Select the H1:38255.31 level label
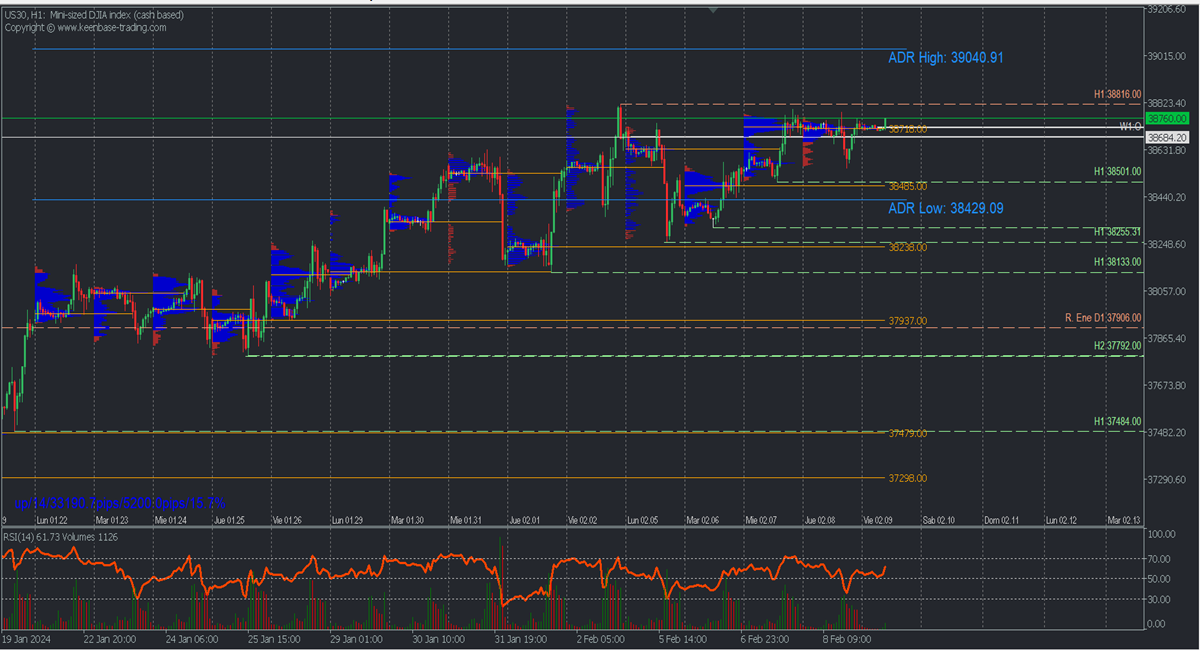This screenshot has height=650, width=1200. pyautogui.click(x=1117, y=232)
